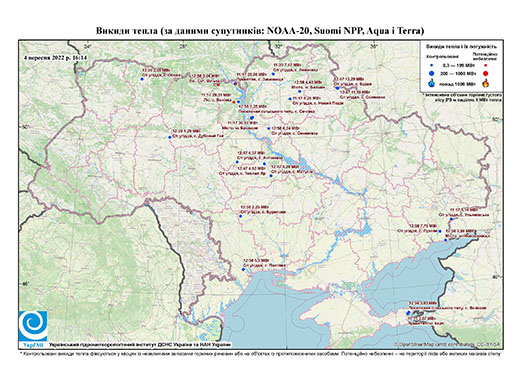Click the small blue dot in legend
This screenshot has height=368, width=520.
(432, 65)
